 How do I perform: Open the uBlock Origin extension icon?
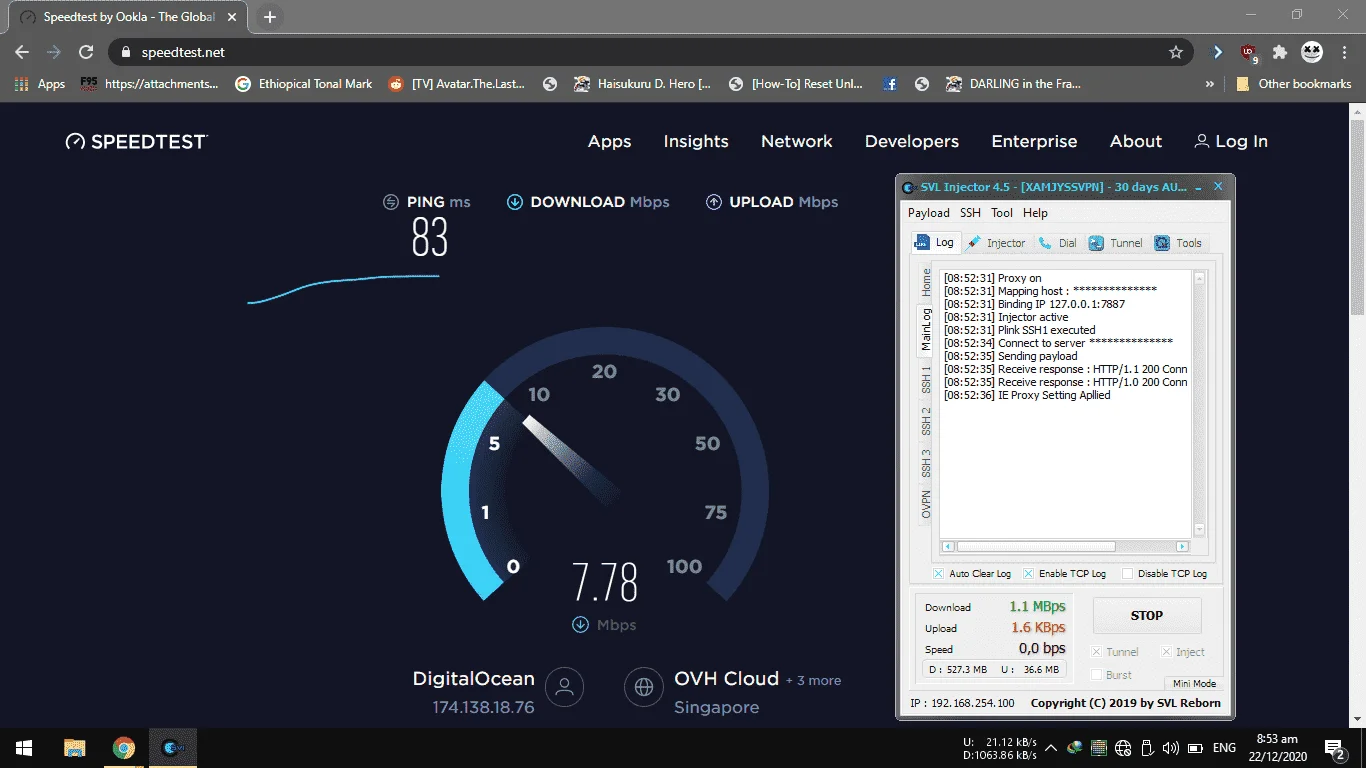click(1249, 53)
